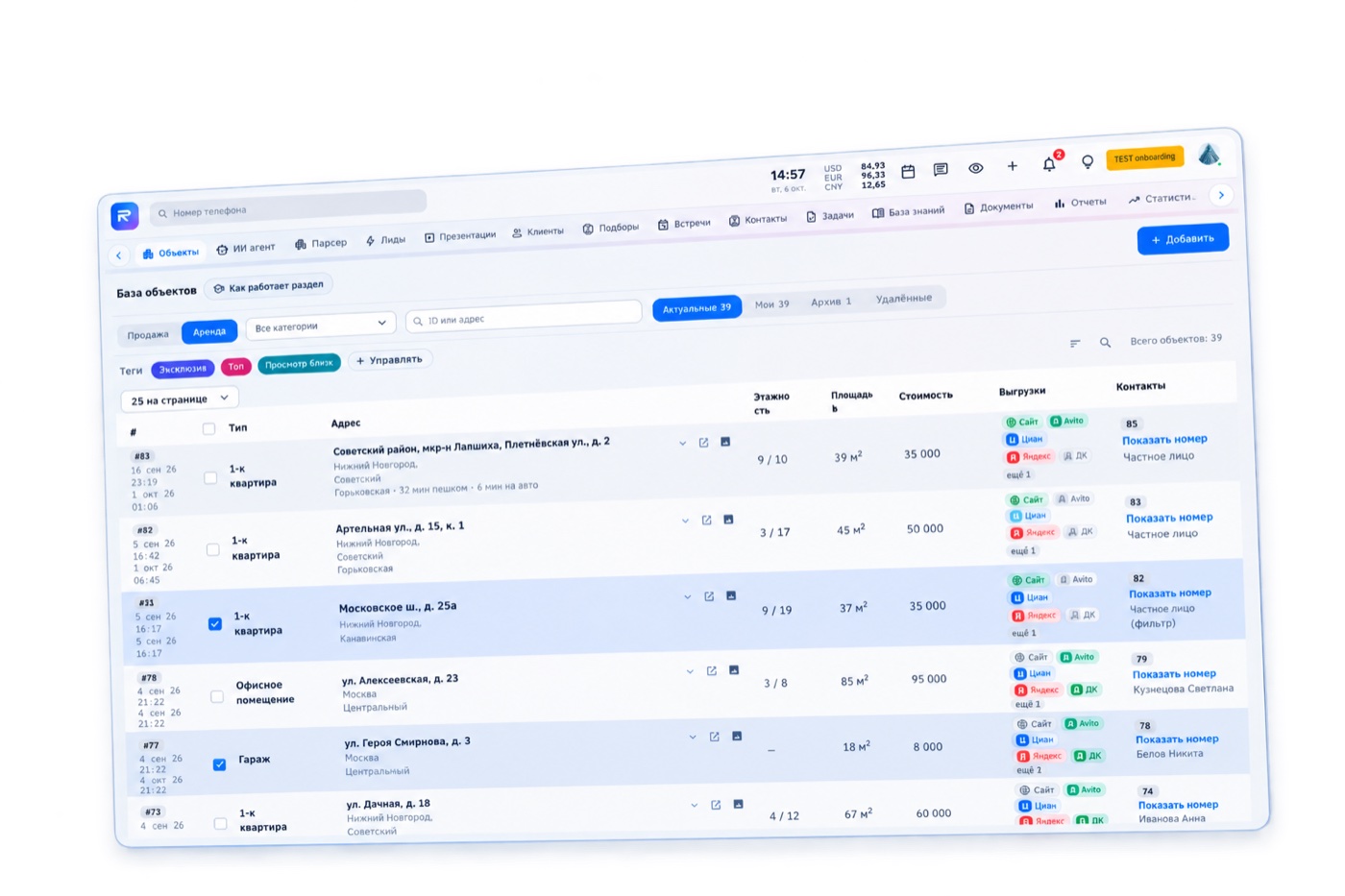Go back with the left navigation chevron
The width and height of the screenshot is (1345, 896).
[x=119, y=255]
